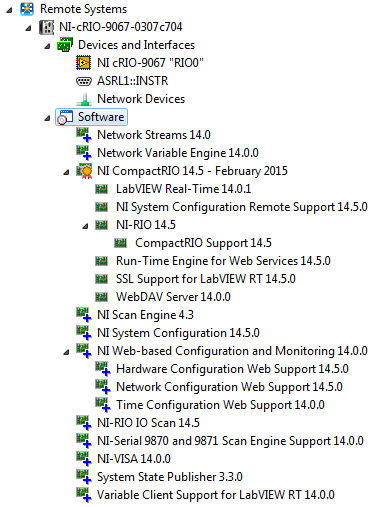The image size is (384, 507).
Task: Select the Remote Systems label
Action: (83, 9)
